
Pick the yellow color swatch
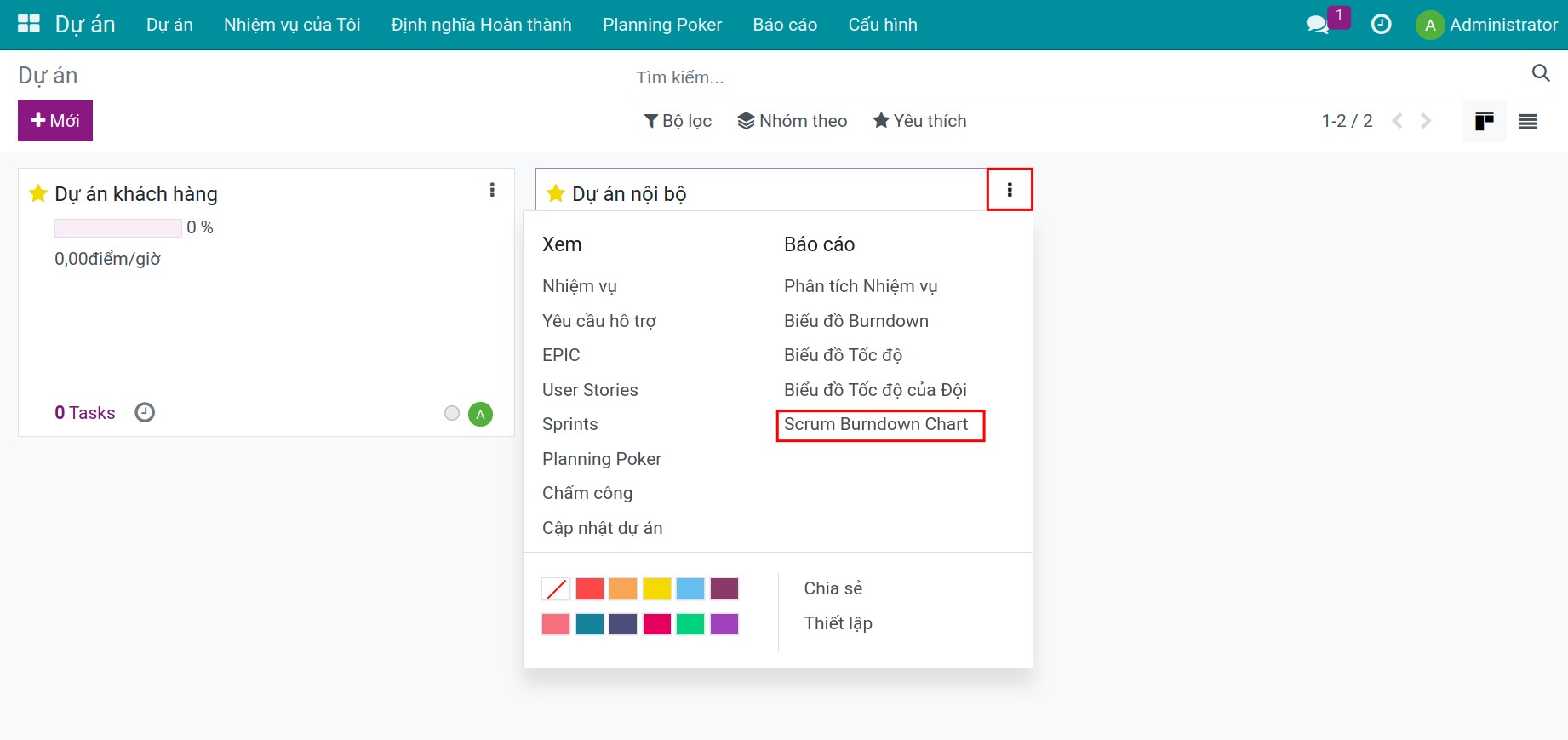657,589
